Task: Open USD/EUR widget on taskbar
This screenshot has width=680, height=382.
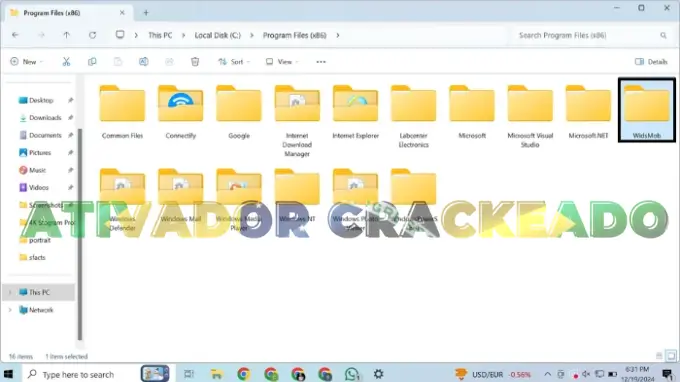Action: (493, 374)
